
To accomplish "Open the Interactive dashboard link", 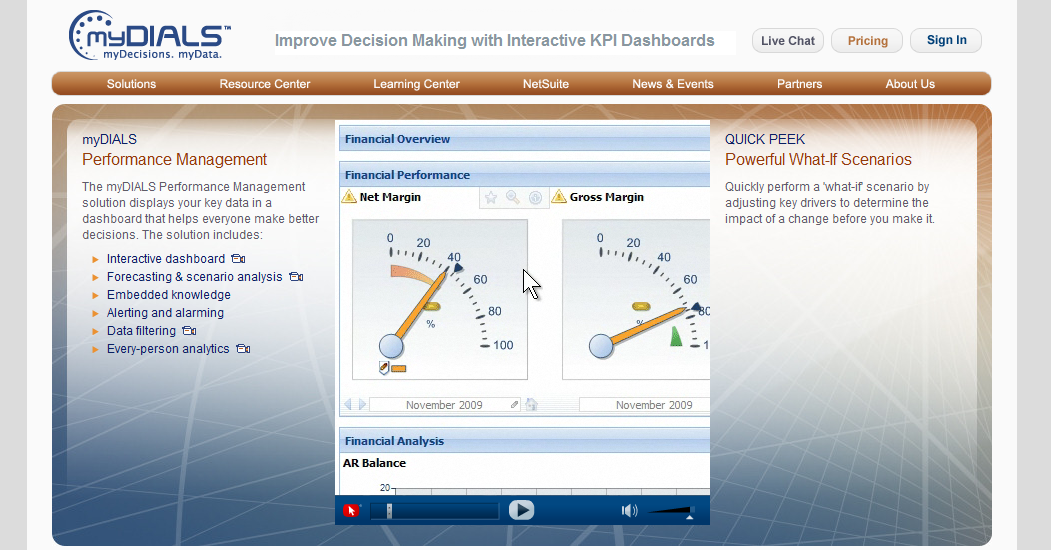I will click(x=166, y=259).
